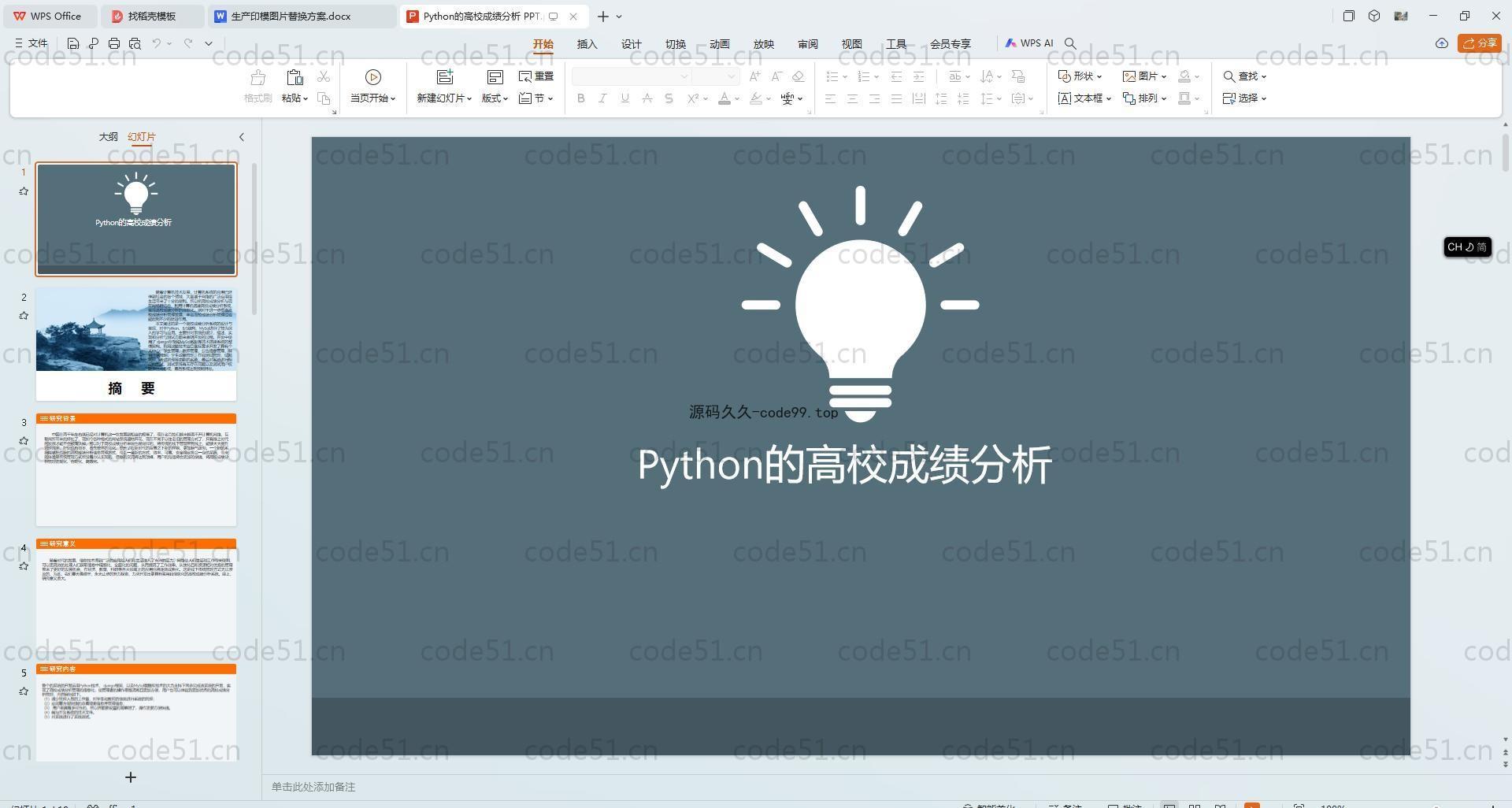Toggle Italic formatting
This screenshot has height=808, width=1512.
click(603, 98)
